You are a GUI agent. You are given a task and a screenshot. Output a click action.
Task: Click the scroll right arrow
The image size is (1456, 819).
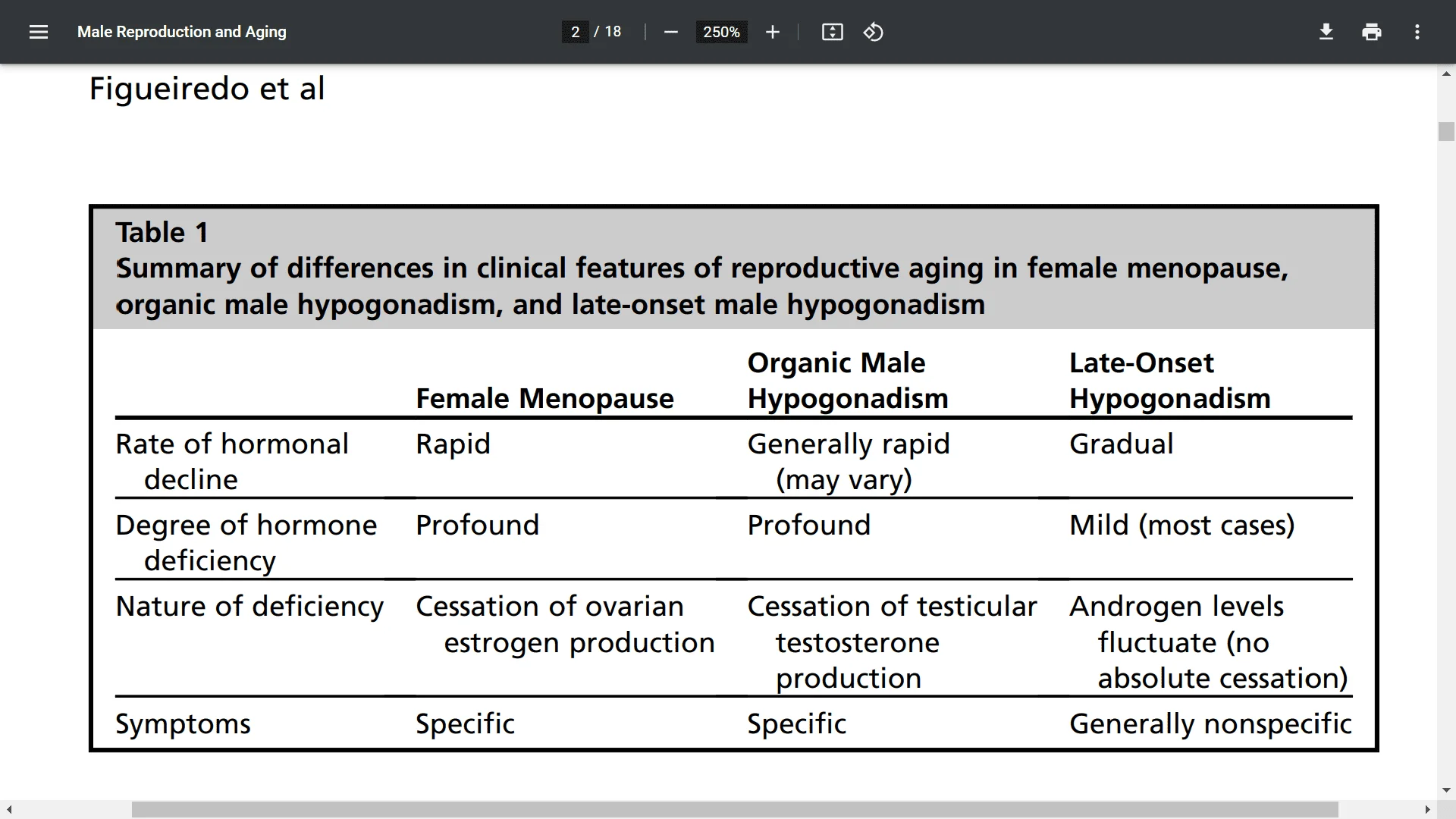tap(1427, 810)
